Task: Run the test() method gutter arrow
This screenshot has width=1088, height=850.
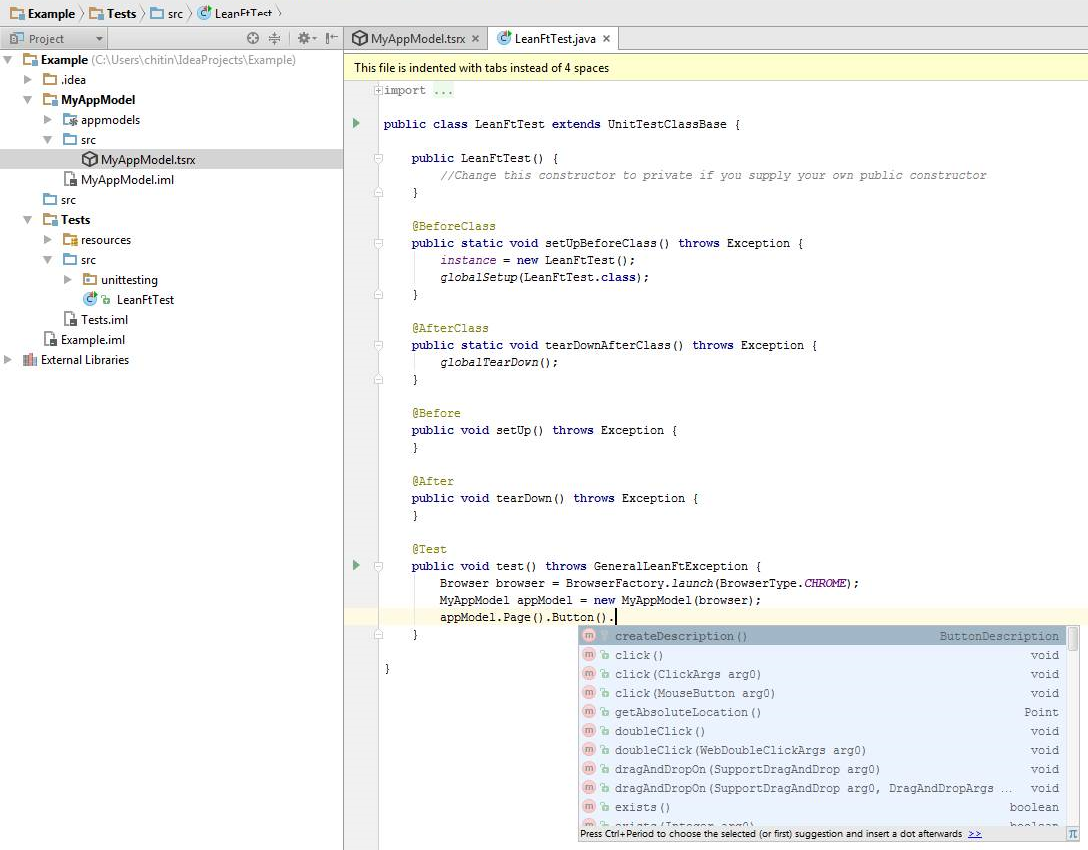Action: click(356, 566)
